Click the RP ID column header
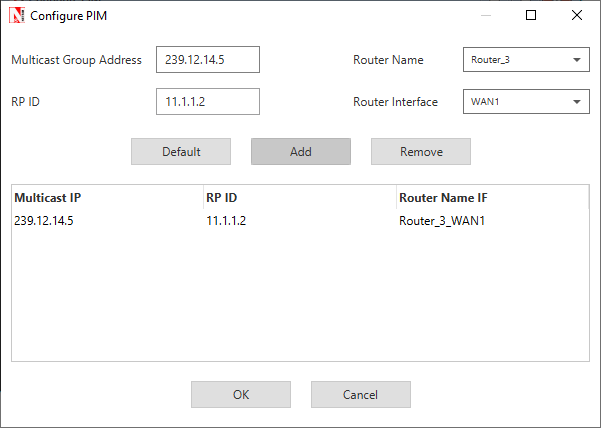The width and height of the screenshot is (601, 428). pyautogui.click(x=298, y=198)
